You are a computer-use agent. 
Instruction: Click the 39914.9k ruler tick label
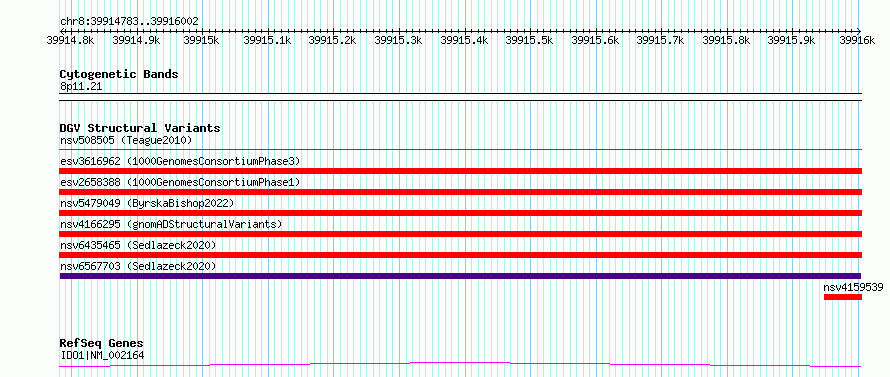coord(136,40)
